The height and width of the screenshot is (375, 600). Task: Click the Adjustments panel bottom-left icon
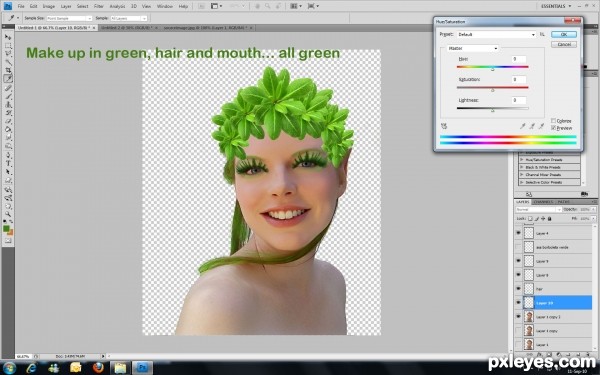pyautogui.click(x=529, y=194)
